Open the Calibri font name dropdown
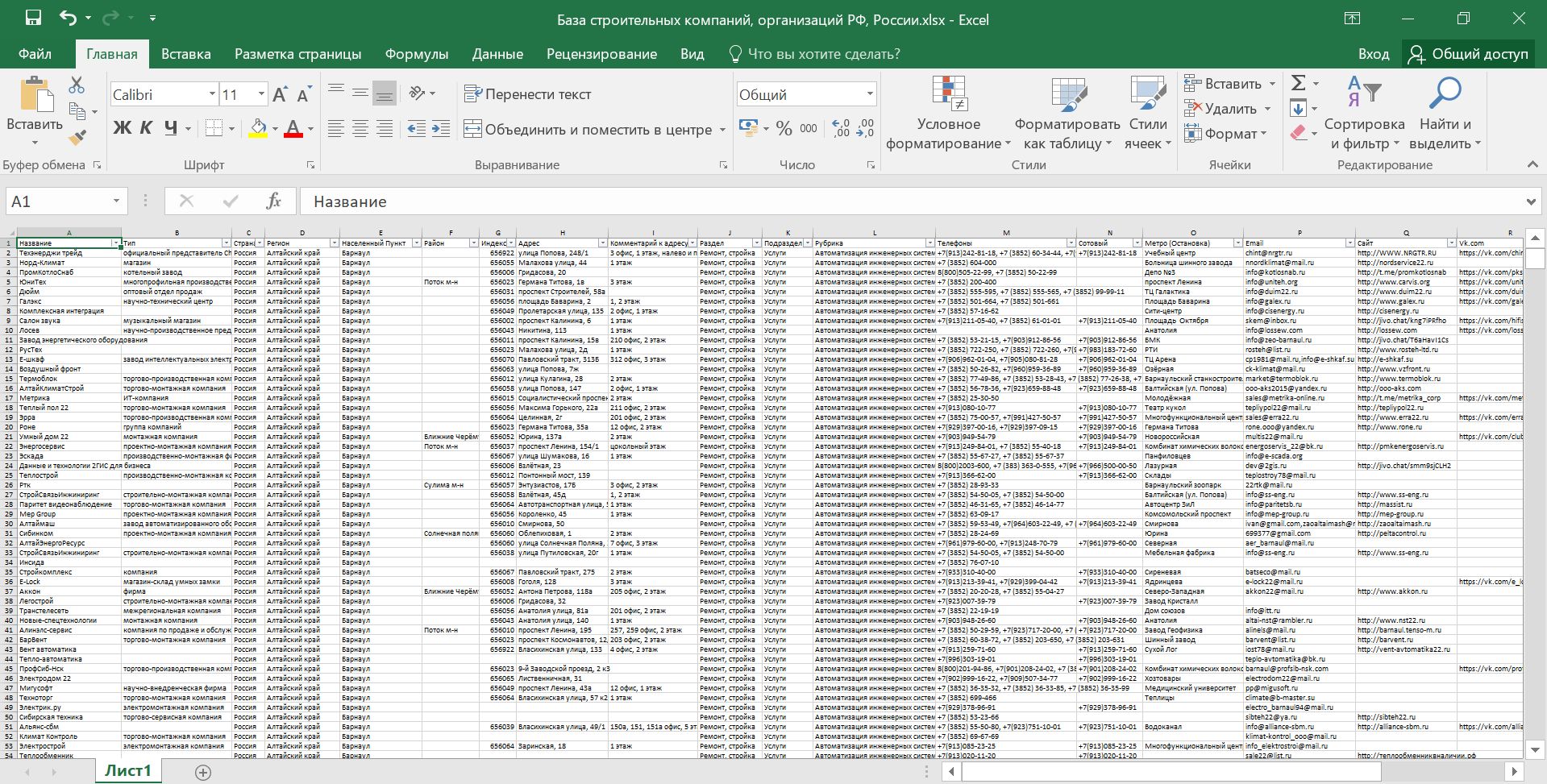This screenshot has width=1547, height=784. (212, 94)
